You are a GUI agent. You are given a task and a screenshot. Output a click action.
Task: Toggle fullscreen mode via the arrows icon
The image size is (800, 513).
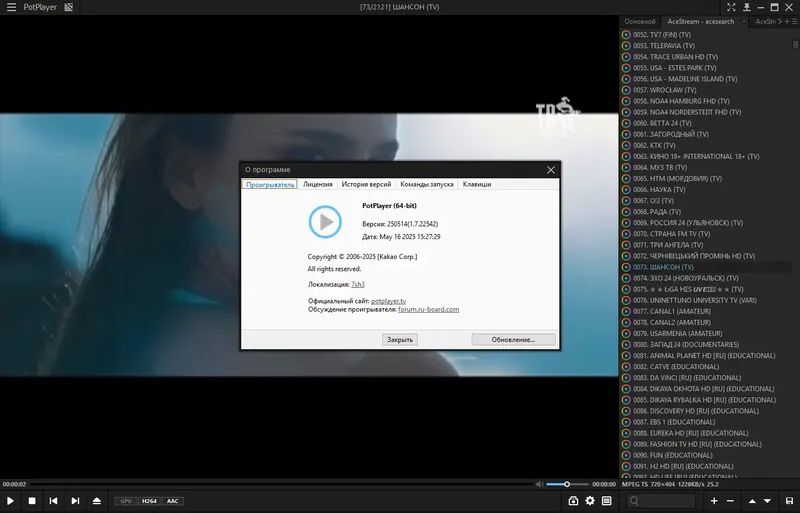[731, 7]
